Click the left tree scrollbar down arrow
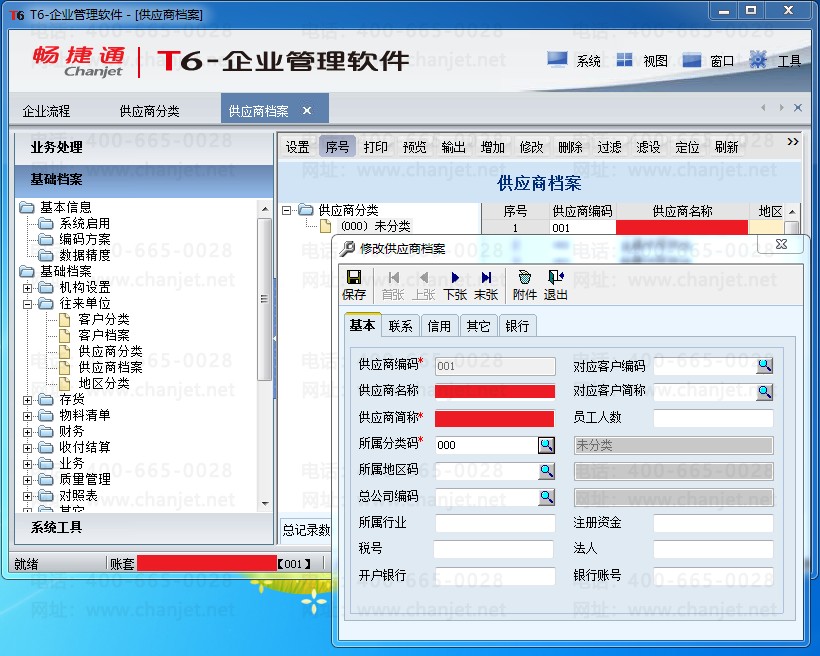The height and width of the screenshot is (656, 820). (265, 504)
